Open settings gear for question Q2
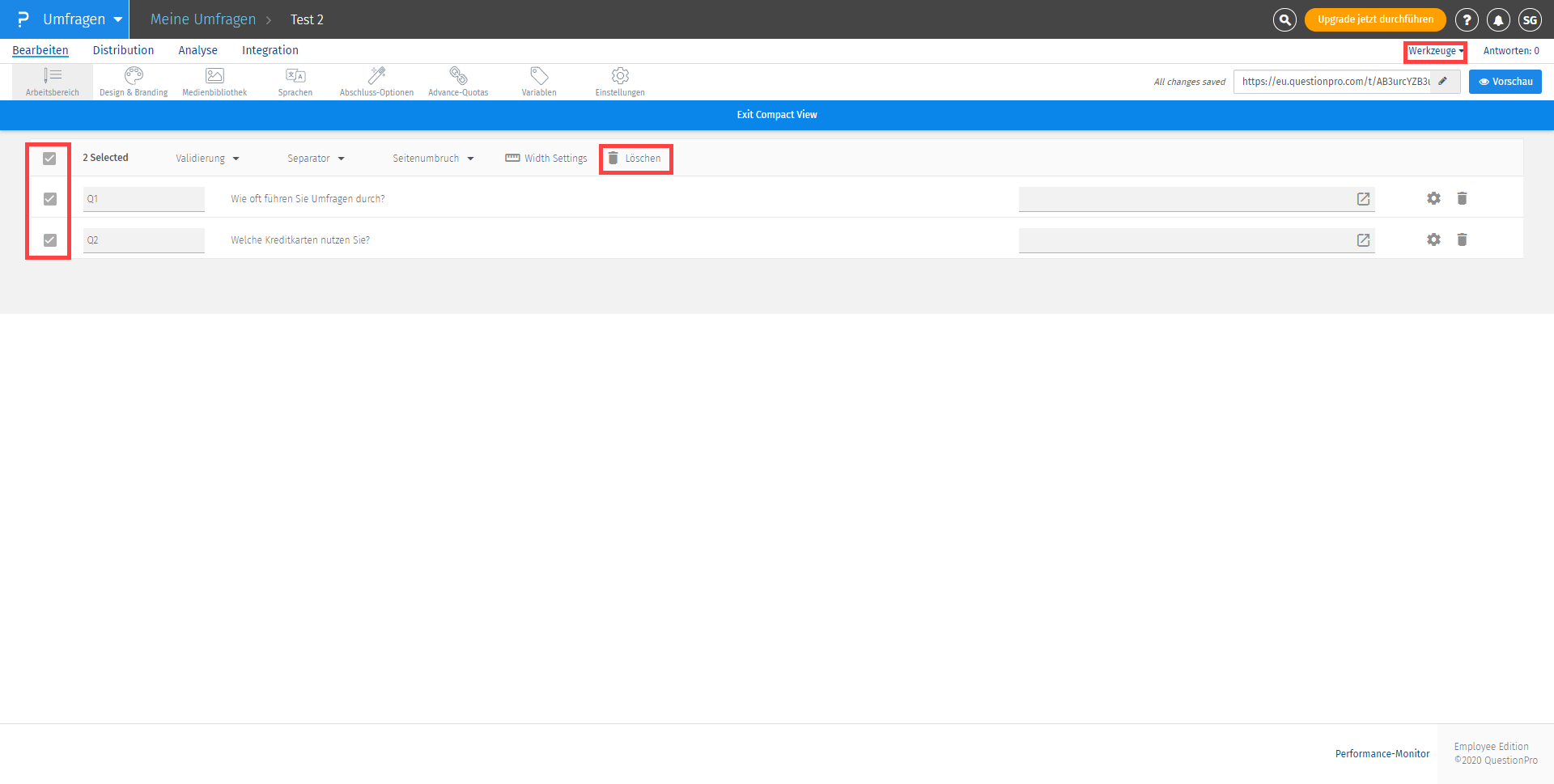The height and width of the screenshot is (784, 1554). click(x=1433, y=239)
